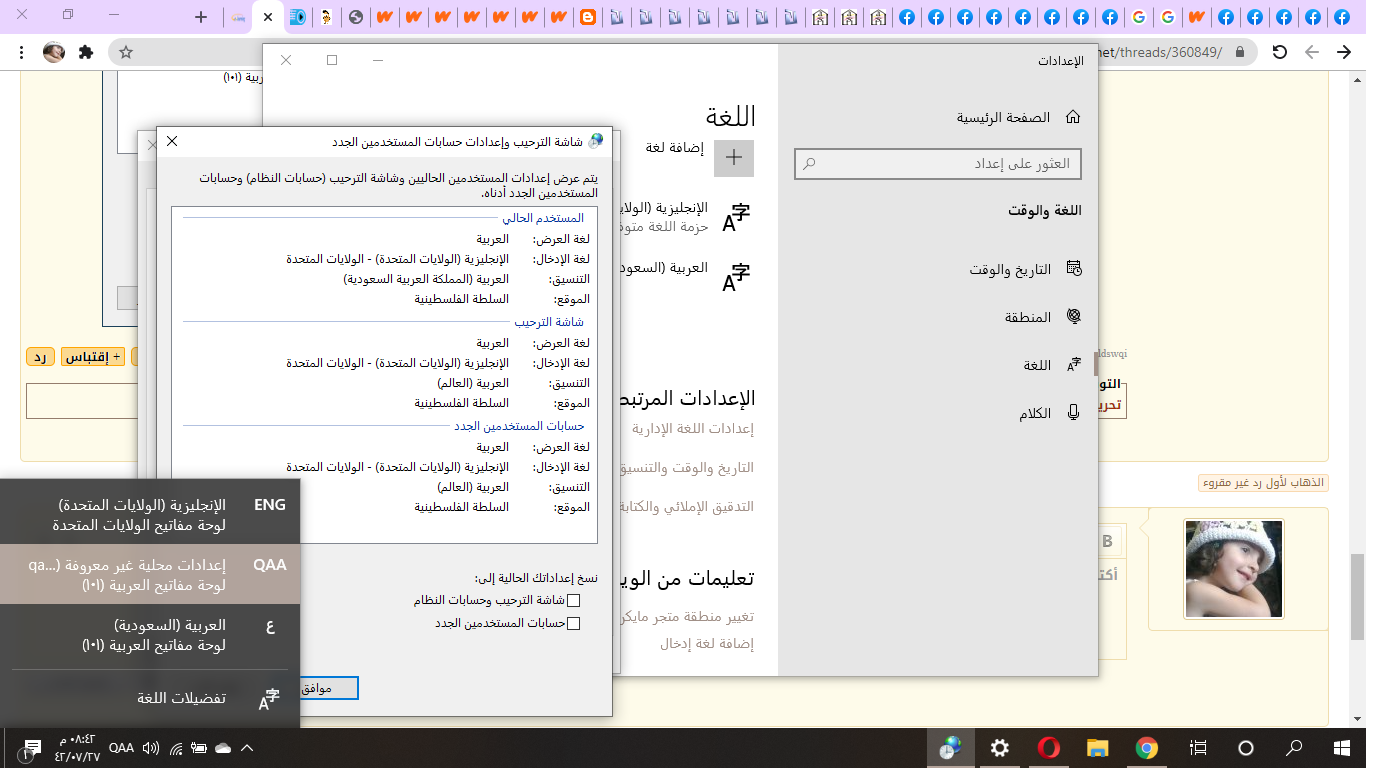1377x768 pixels.
Task: Click the child avatar thumbnail on forum
Action: click(1233, 569)
